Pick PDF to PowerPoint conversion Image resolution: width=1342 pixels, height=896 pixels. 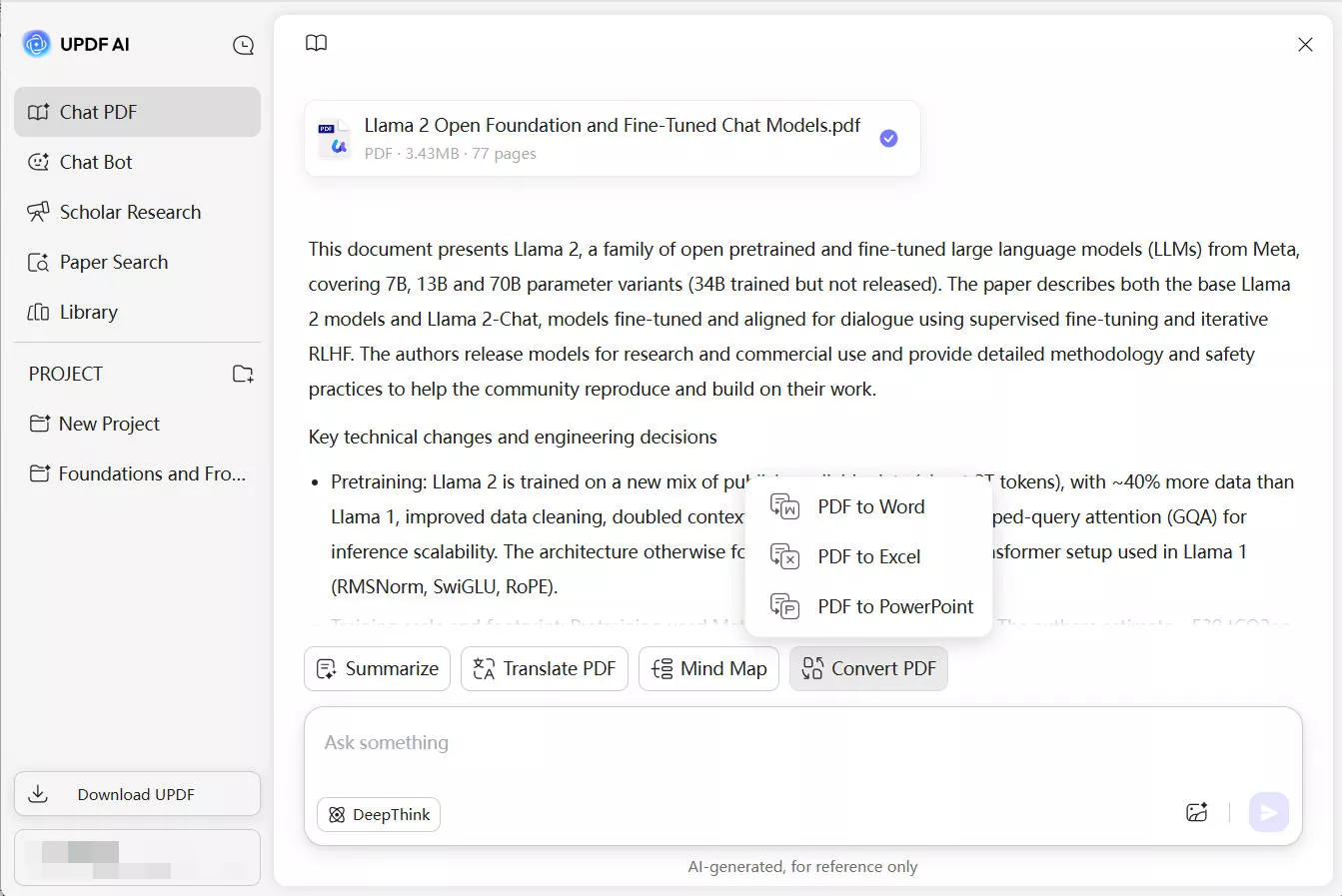pos(894,606)
